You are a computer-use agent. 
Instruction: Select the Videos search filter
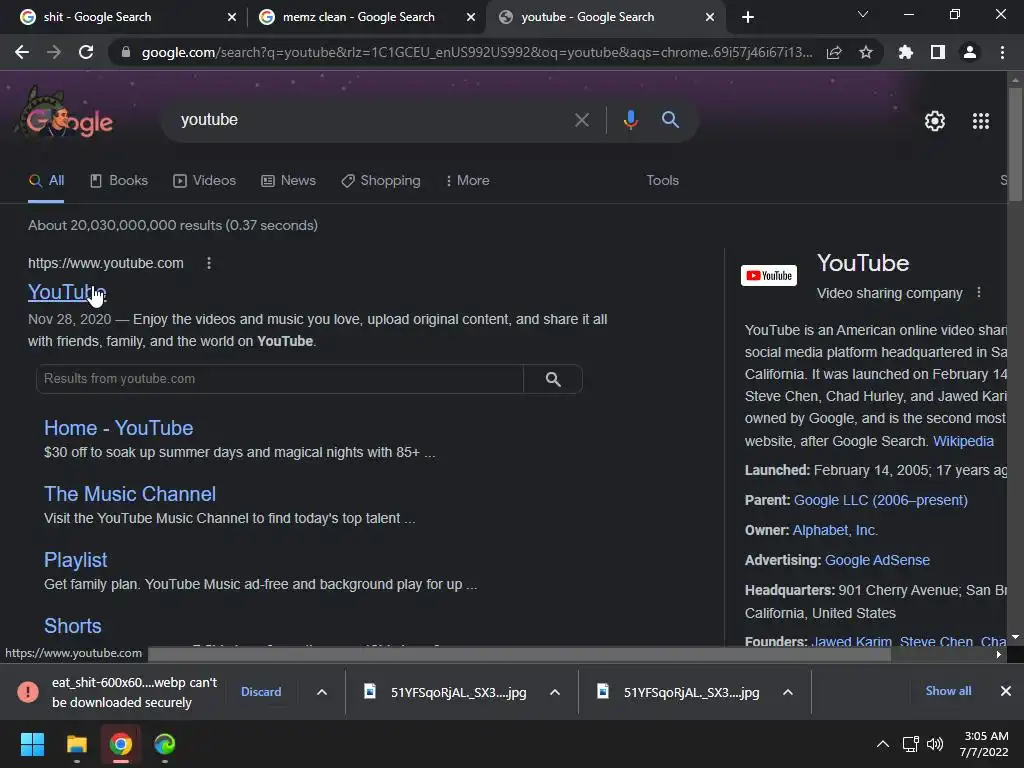204,181
